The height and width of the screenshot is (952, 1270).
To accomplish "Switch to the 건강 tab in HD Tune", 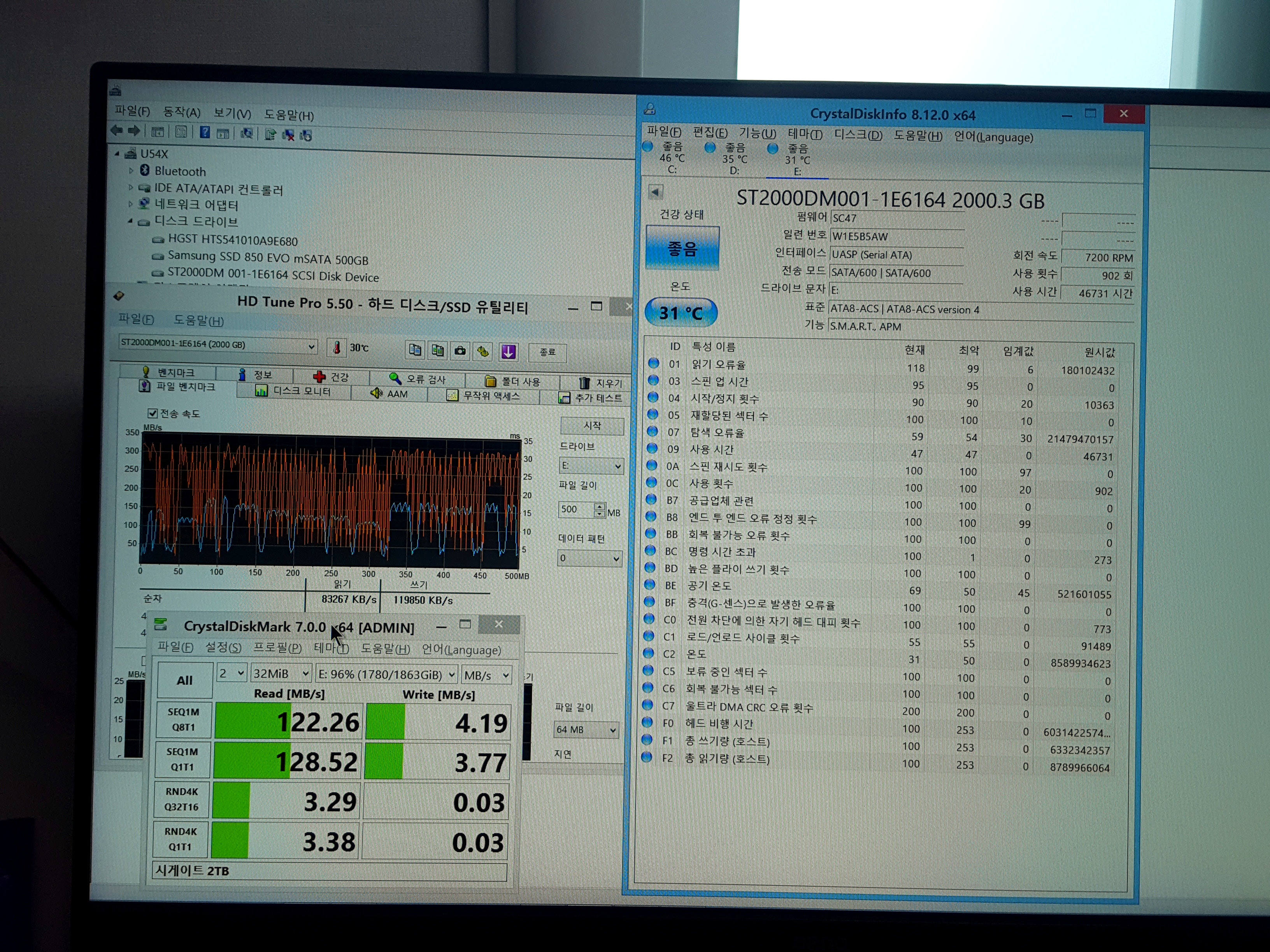I will click(x=331, y=377).
